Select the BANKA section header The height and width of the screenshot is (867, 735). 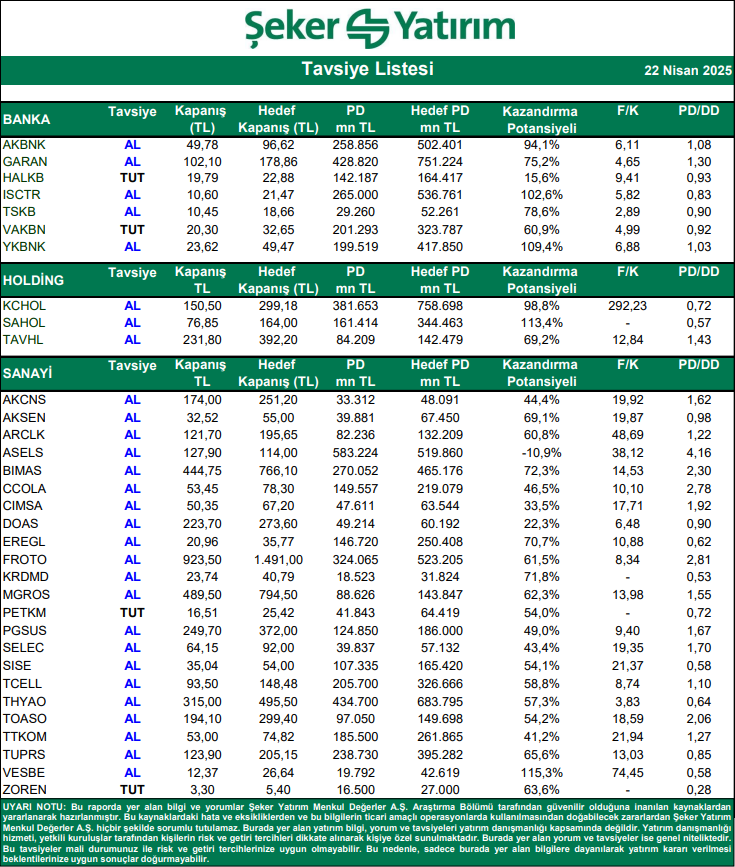[x=27, y=120]
